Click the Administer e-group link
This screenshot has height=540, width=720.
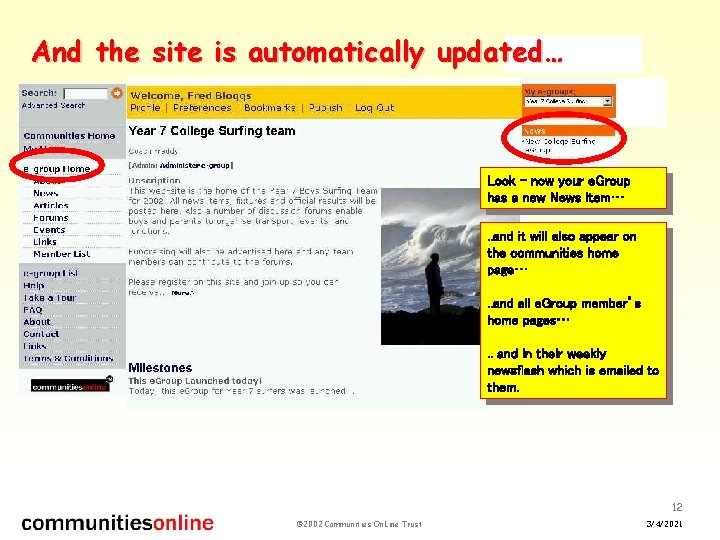[x=196, y=165]
